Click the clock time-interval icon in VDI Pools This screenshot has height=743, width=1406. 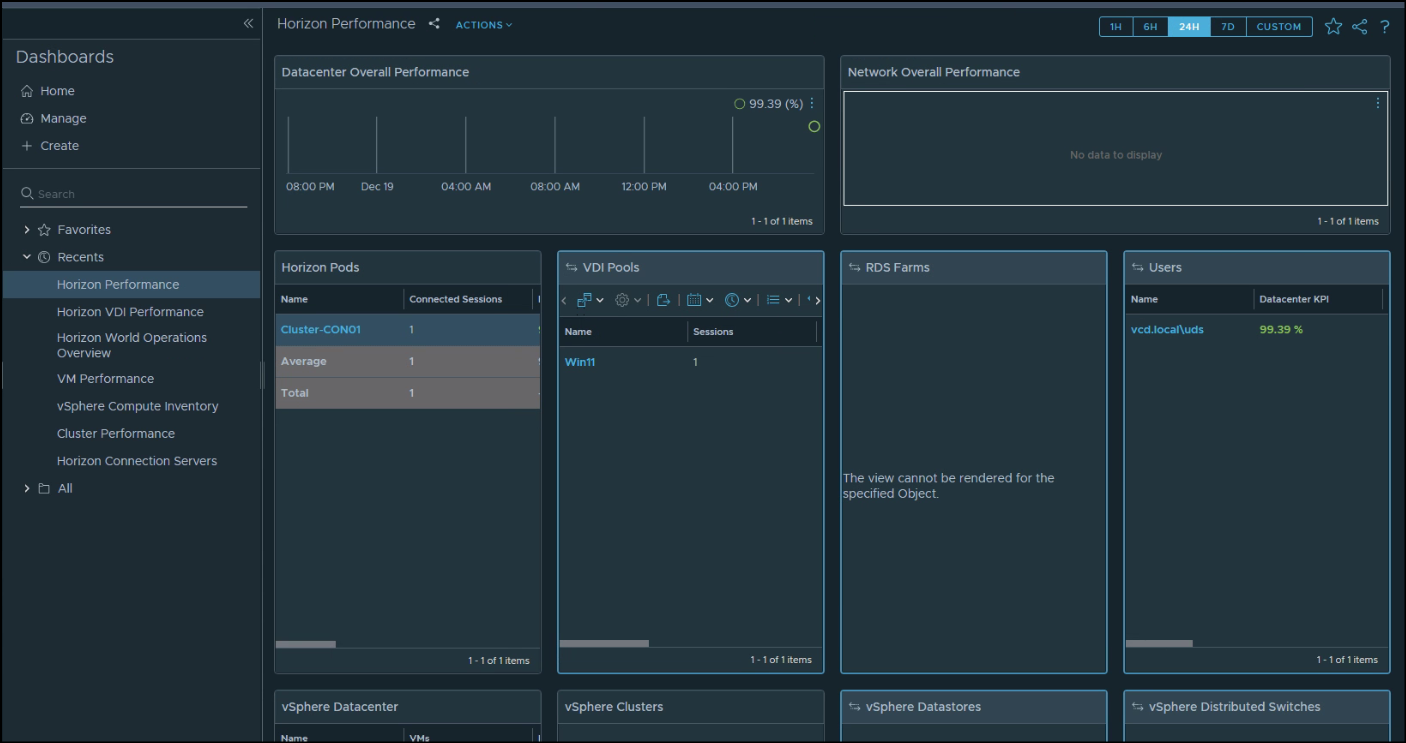(x=732, y=299)
